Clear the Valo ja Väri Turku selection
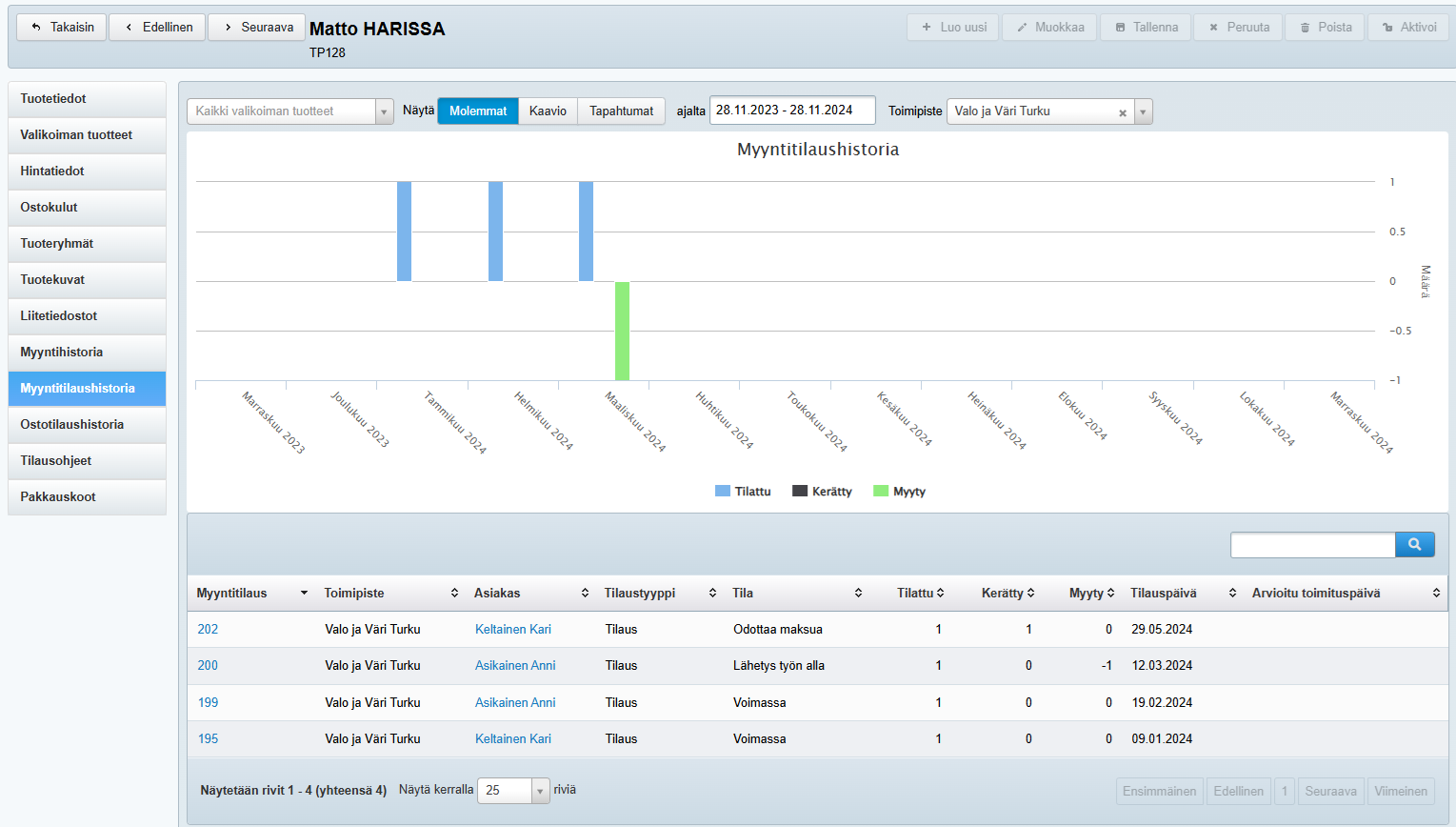The image size is (1456, 827). [x=1123, y=112]
